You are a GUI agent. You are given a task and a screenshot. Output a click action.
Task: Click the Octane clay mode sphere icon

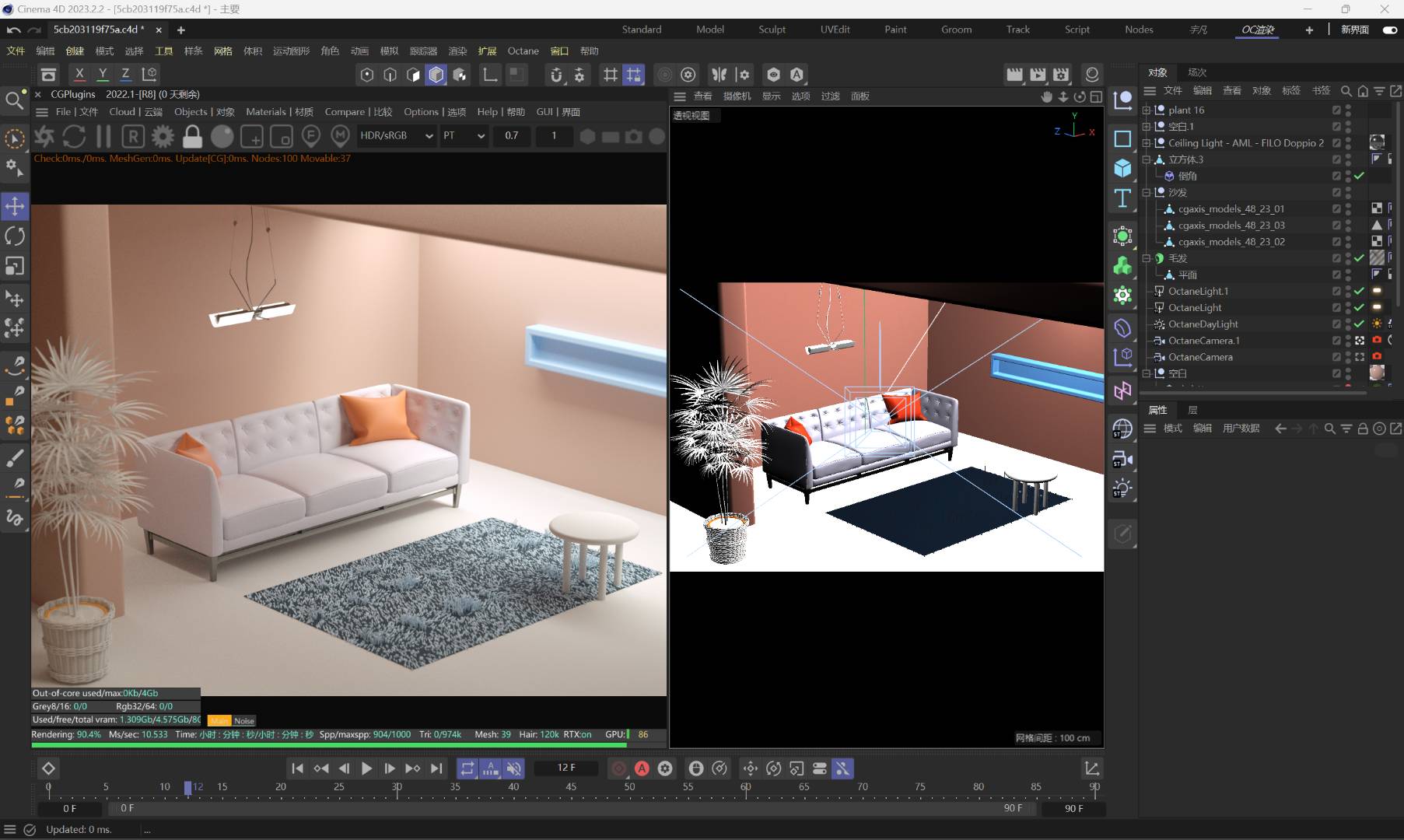(x=222, y=136)
